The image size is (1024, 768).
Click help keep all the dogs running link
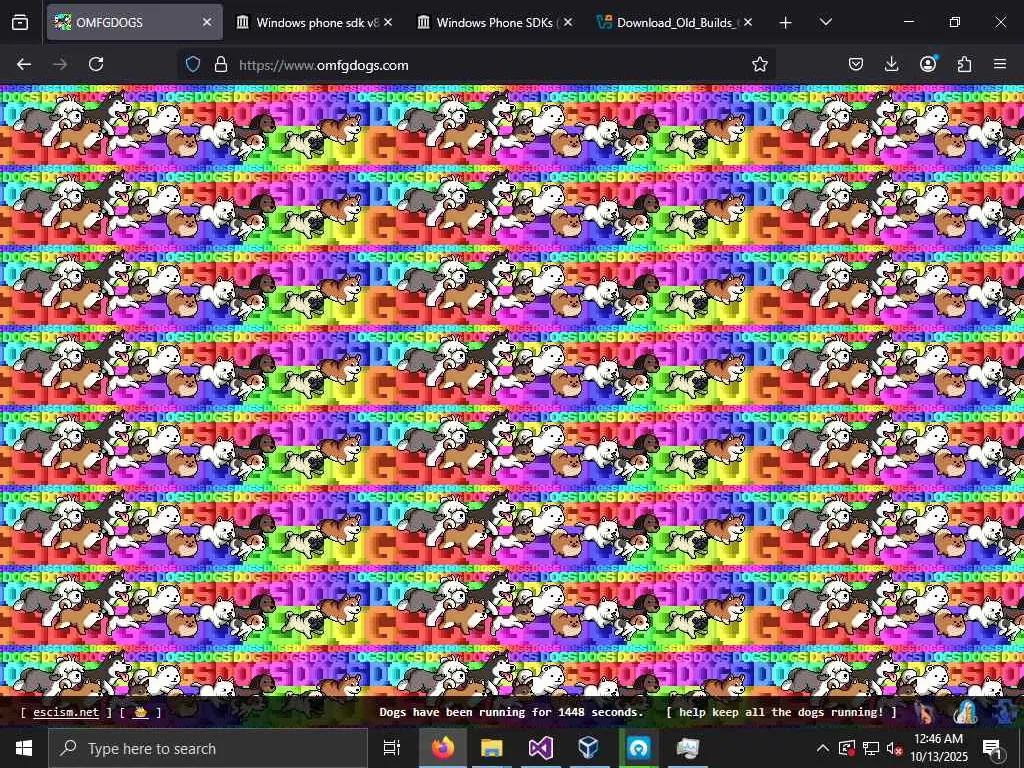tap(781, 712)
